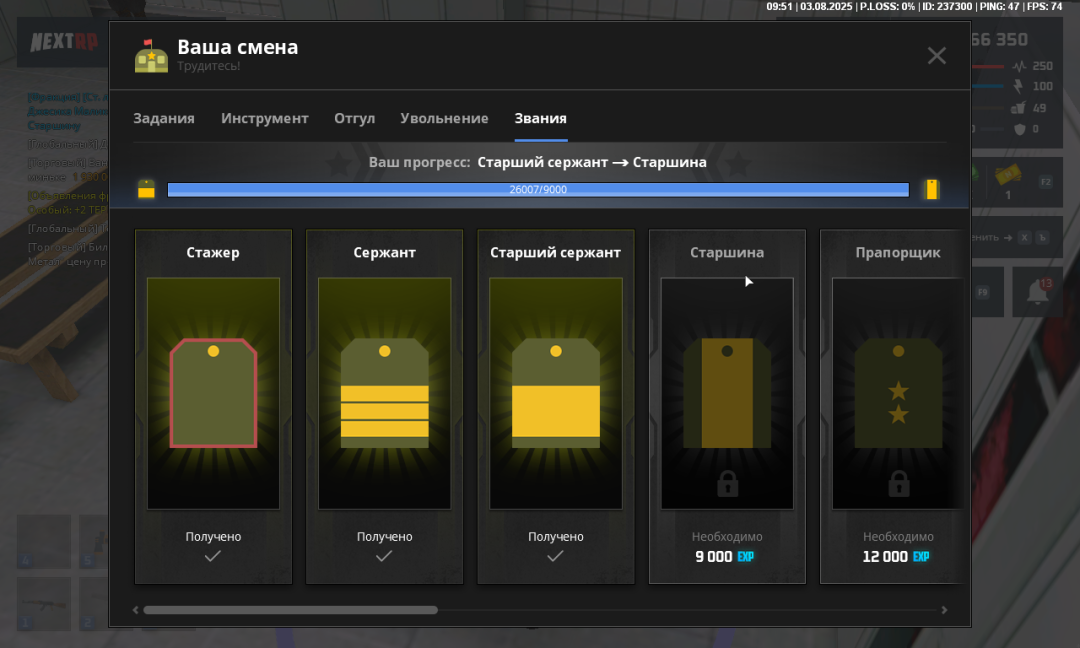The height and width of the screenshot is (648, 1080).
Task: Click the Сержант card title
Action: (x=384, y=253)
